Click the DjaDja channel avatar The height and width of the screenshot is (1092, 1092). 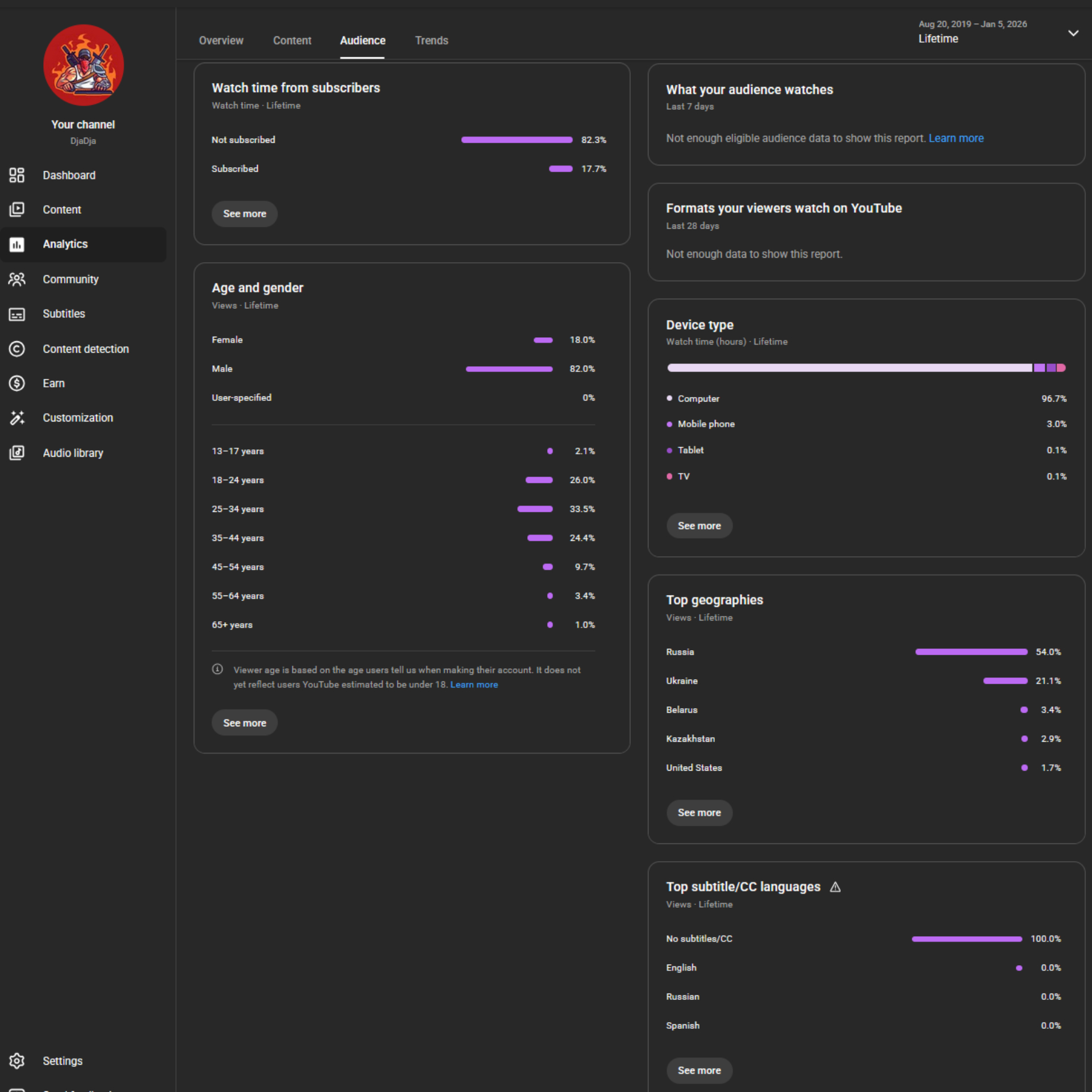(x=84, y=65)
